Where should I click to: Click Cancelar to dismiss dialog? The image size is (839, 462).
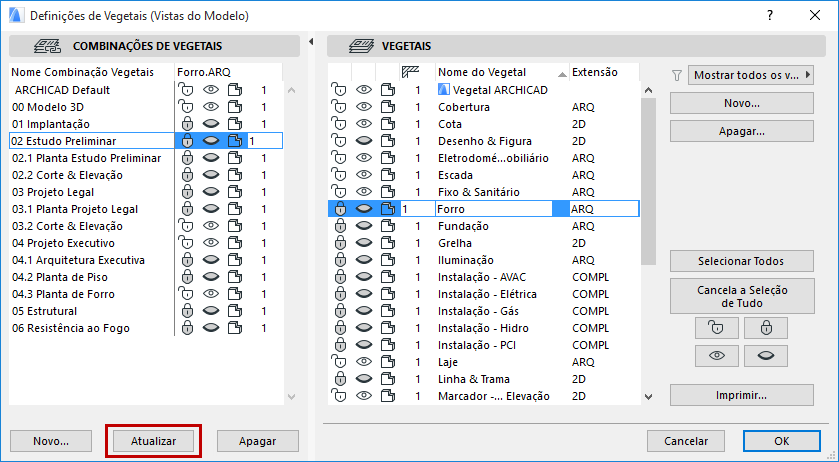[x=686, y=441]
